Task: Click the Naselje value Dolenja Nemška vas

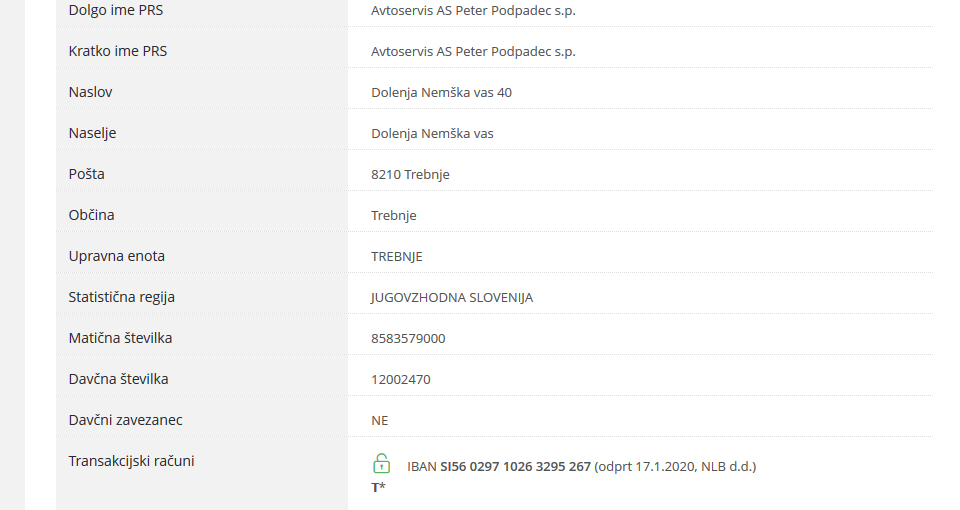Action: [x=432, y=133]
